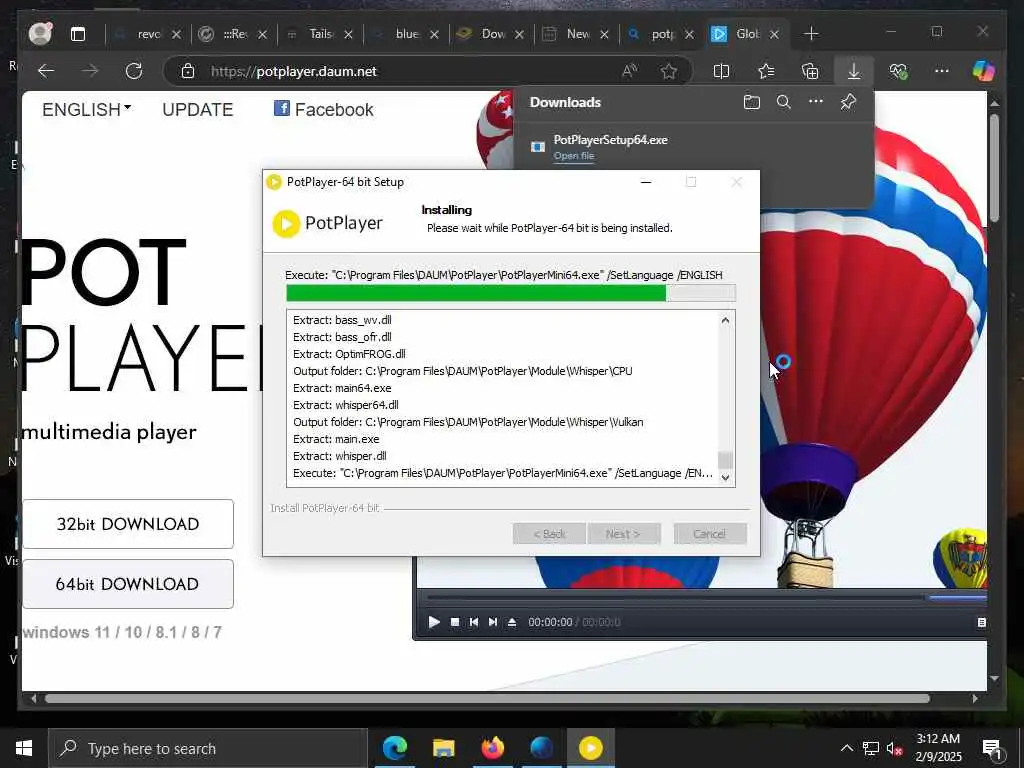Open the playlist icon in the player preview
Image resolution: width=1024 pixels, height=768 pixels.
pos(982,622)
